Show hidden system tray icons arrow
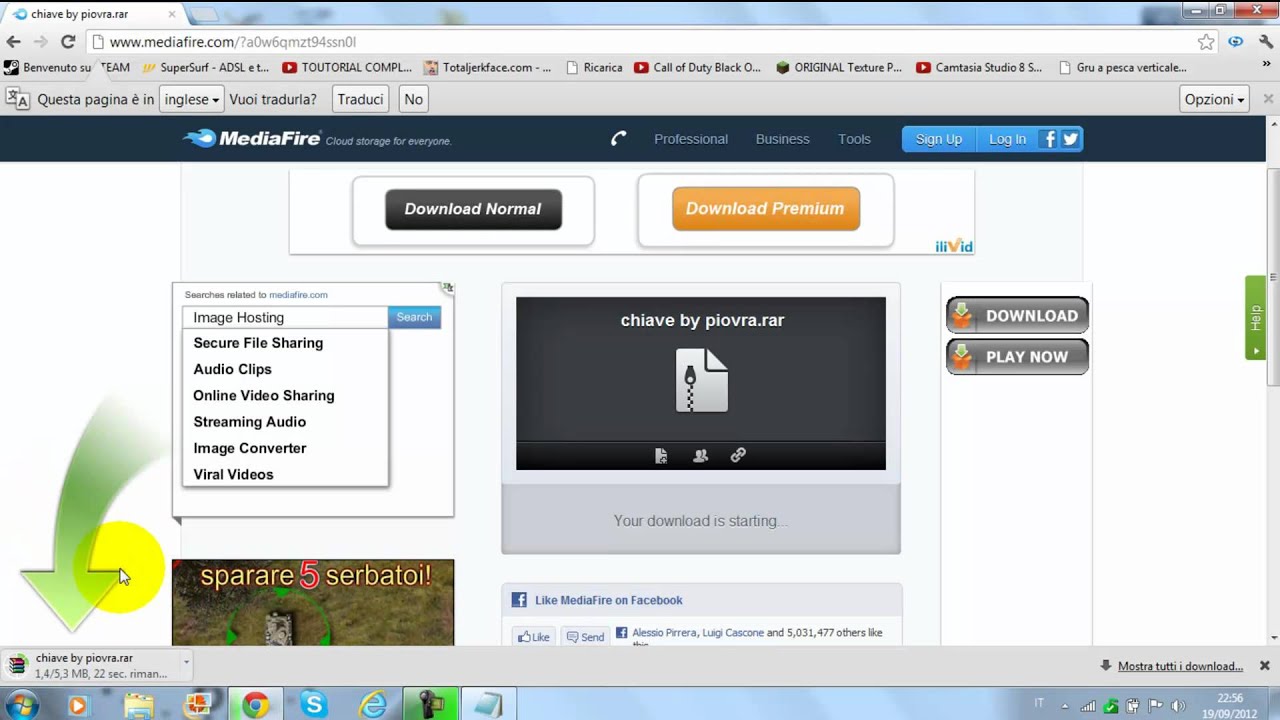The image size is (1280, 720). (1064, 705)
